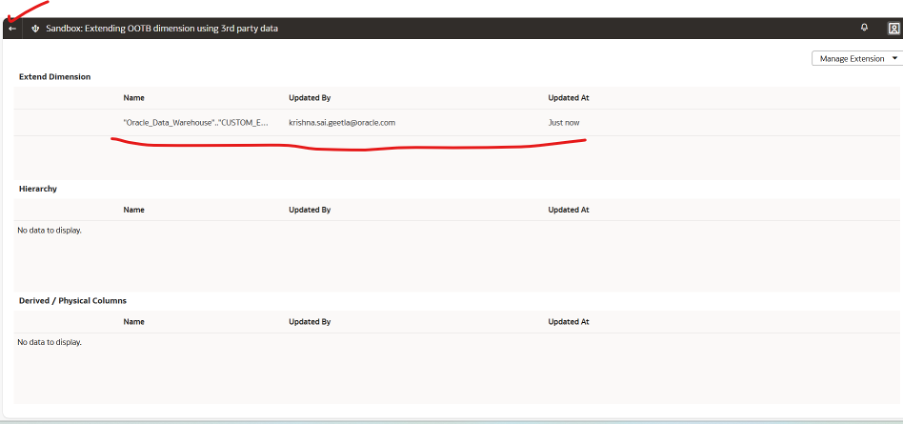Click the Sandbox: Extending OOTB dimension title

coord(162,28)
